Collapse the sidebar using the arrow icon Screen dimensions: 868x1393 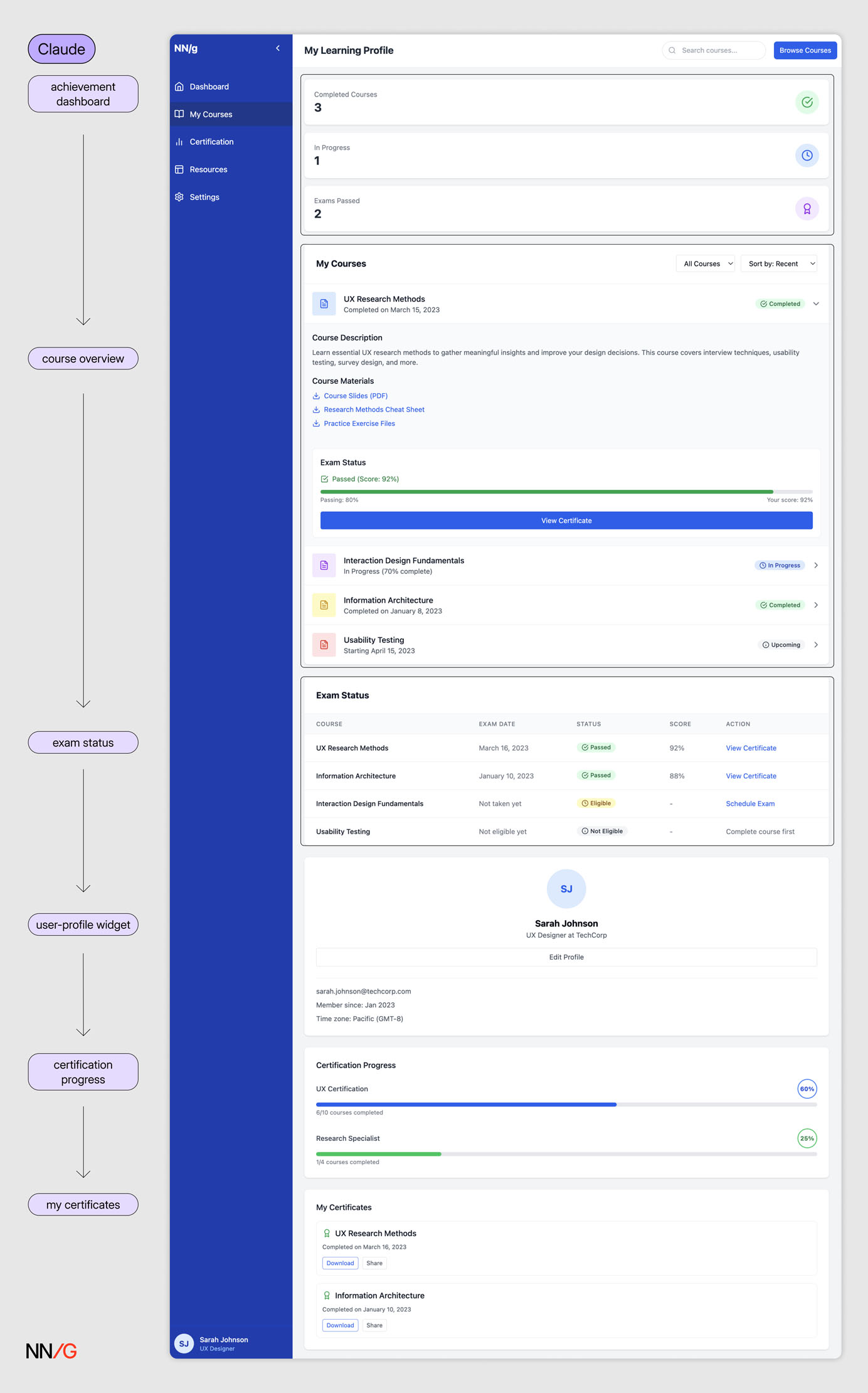278,48
